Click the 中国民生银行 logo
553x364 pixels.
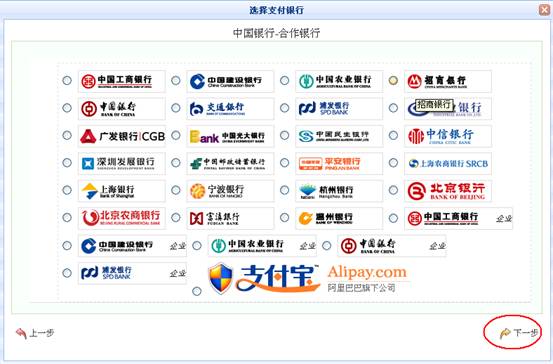(x=339, y=136)
